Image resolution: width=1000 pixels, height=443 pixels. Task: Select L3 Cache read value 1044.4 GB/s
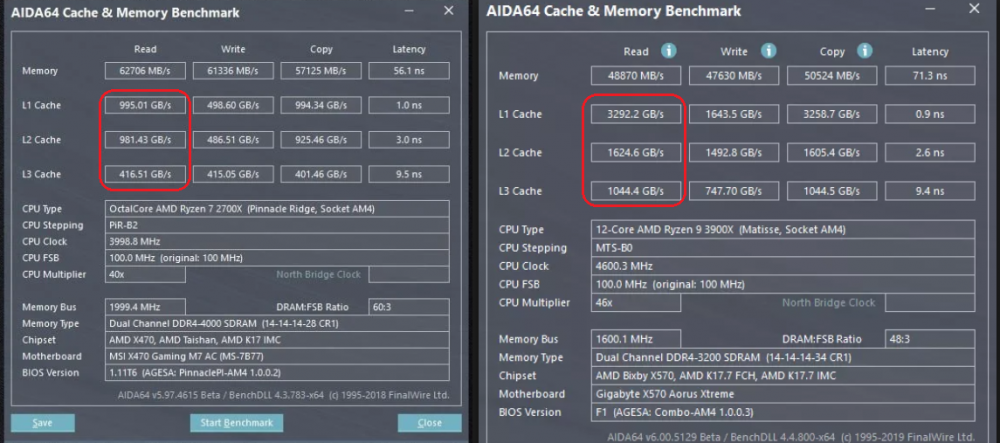click(x=636, y=191)
